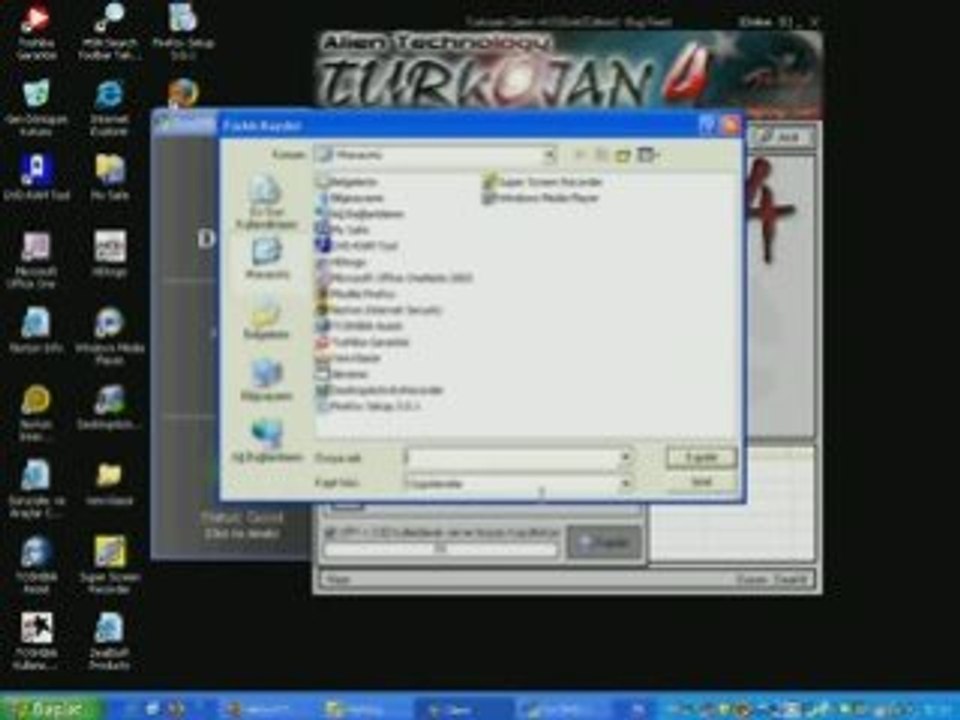Select Super Screen Recorder in file list
This screenshot has height=720, width=960.
(542, 182)
